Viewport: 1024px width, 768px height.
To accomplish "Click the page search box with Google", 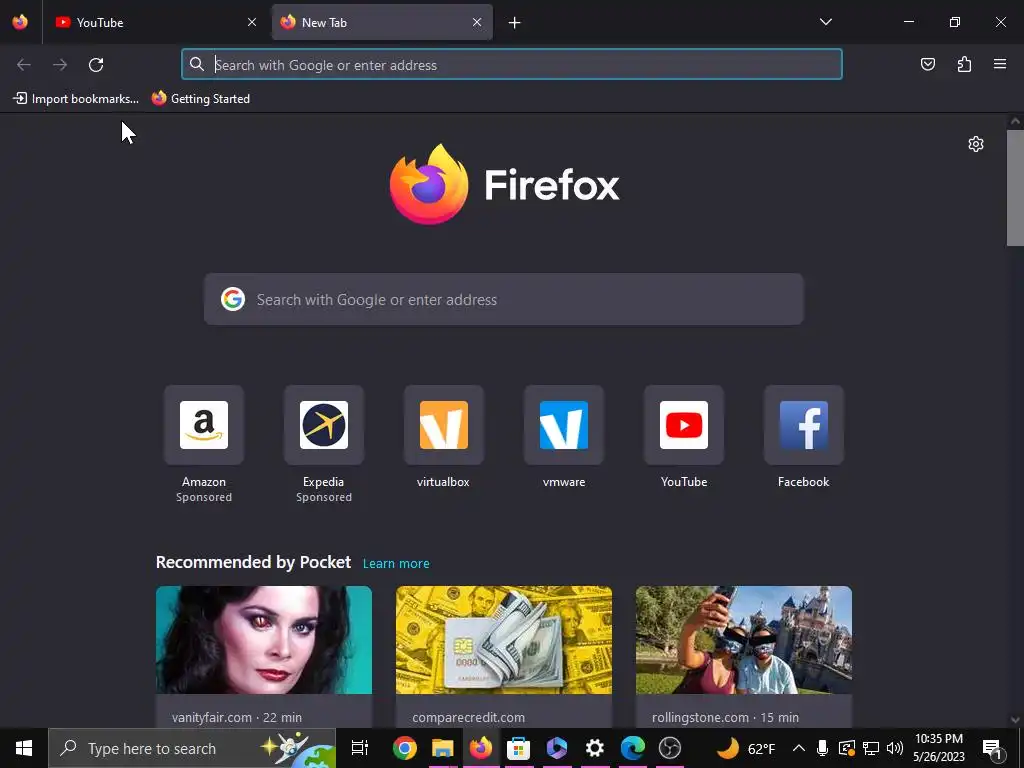I will (x=504, y=299).
